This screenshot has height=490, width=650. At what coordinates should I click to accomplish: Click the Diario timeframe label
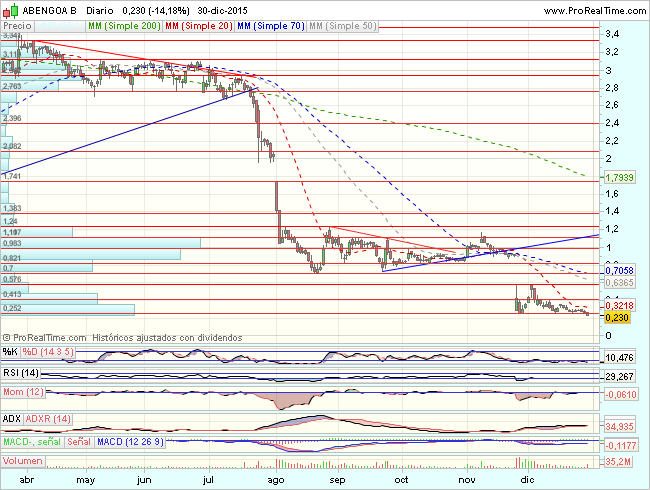[99, 11]
